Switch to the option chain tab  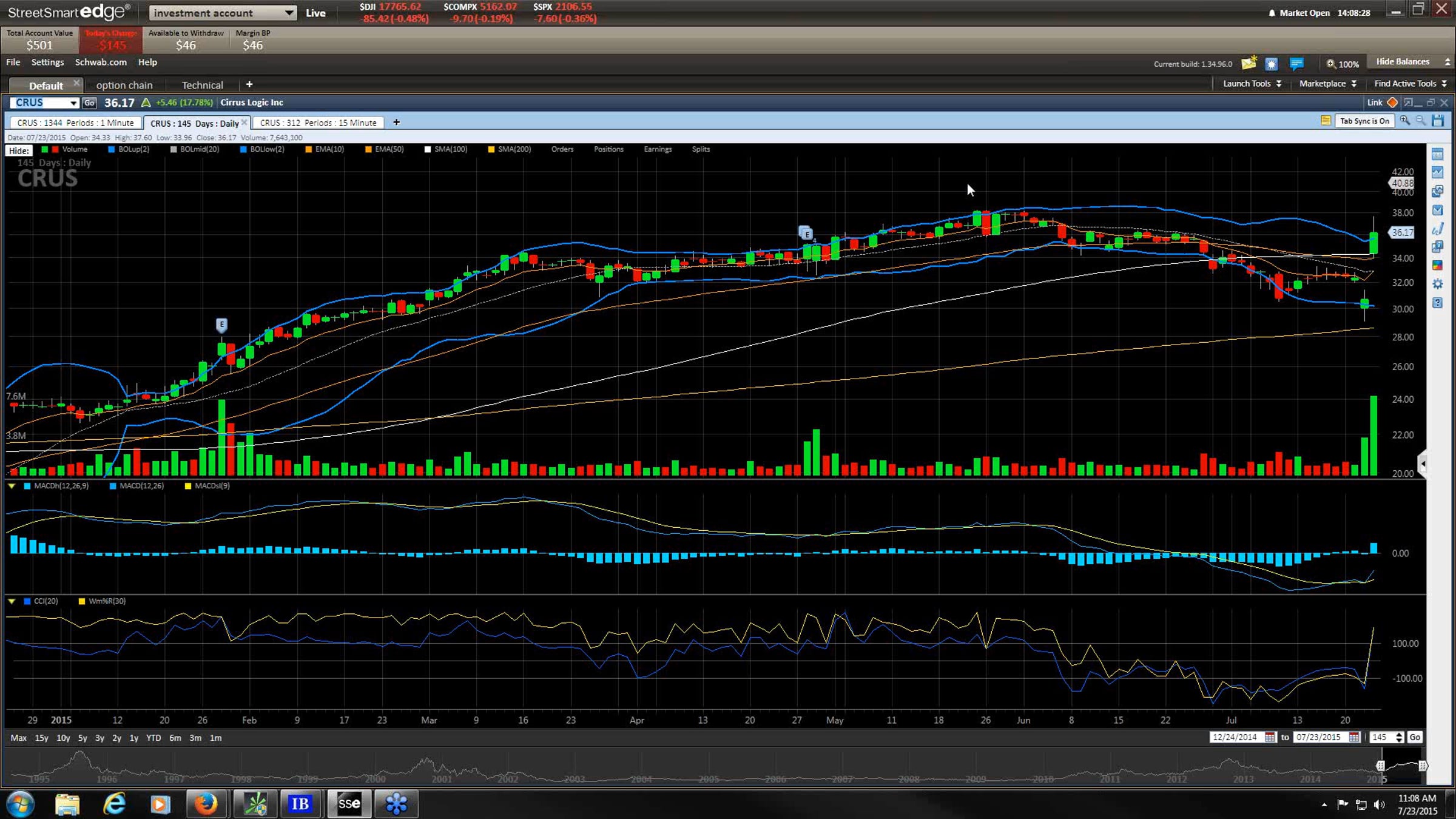[124, 85]
